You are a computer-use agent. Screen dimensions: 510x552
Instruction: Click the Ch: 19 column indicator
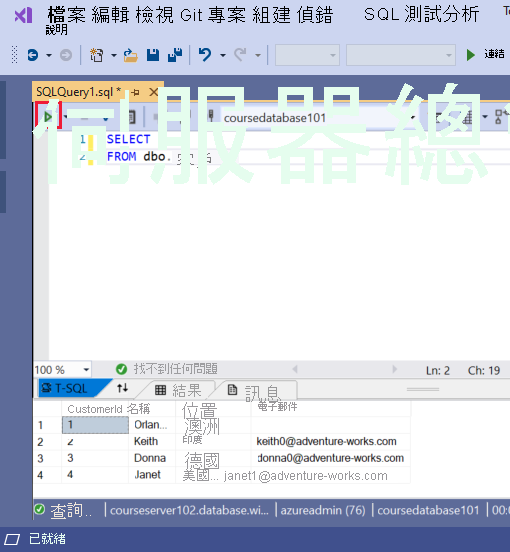point(484,370)
